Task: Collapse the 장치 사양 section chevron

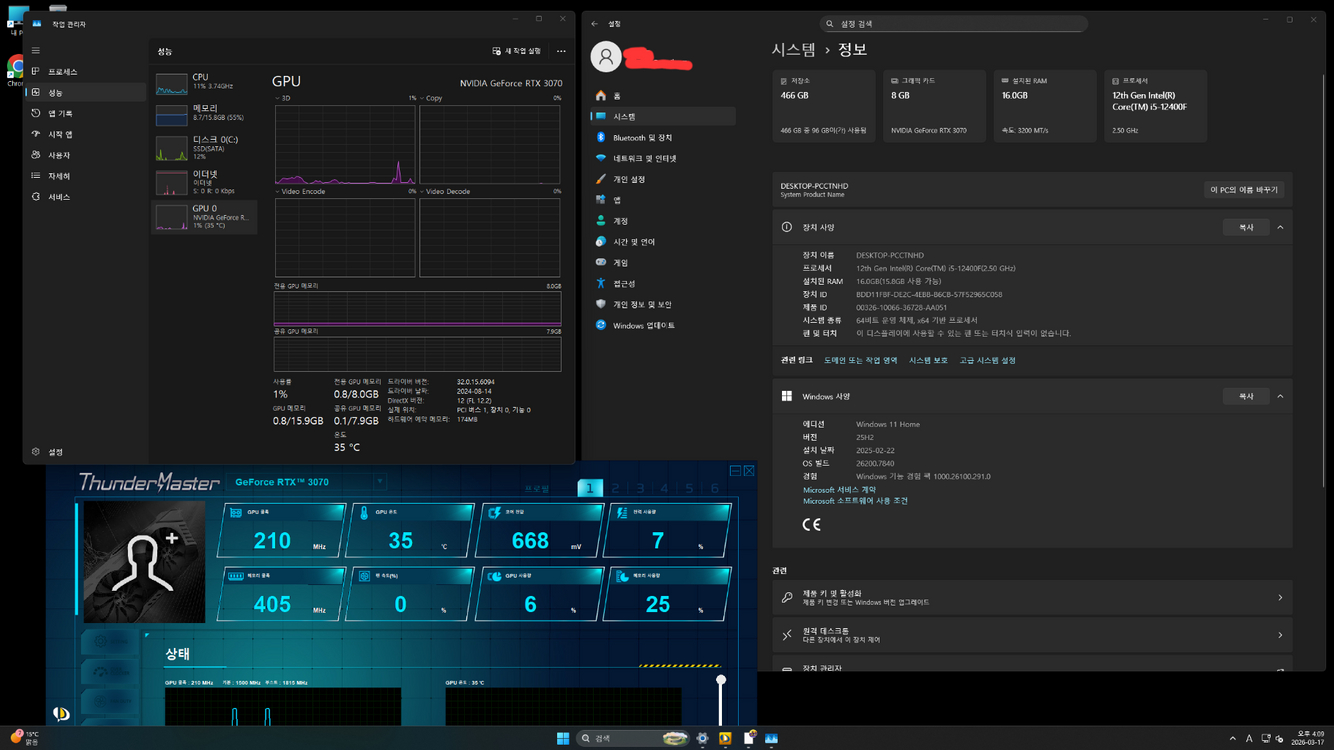Action: click(1279, 227)
